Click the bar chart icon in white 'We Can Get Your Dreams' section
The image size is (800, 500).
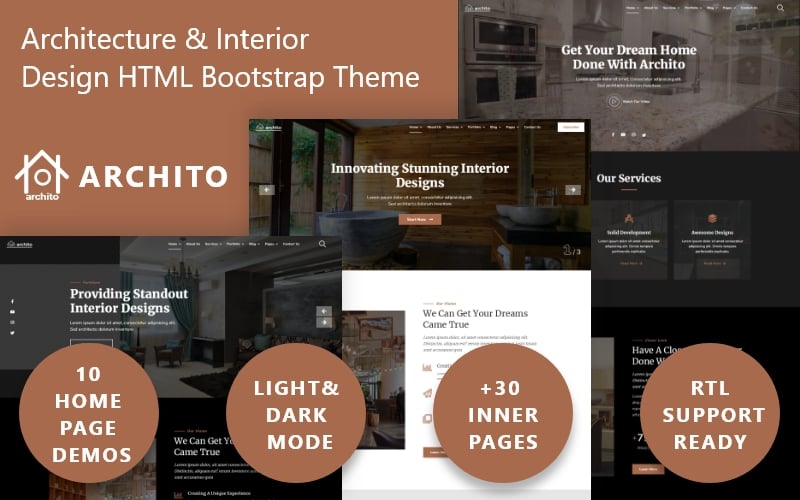pos(427,367)
